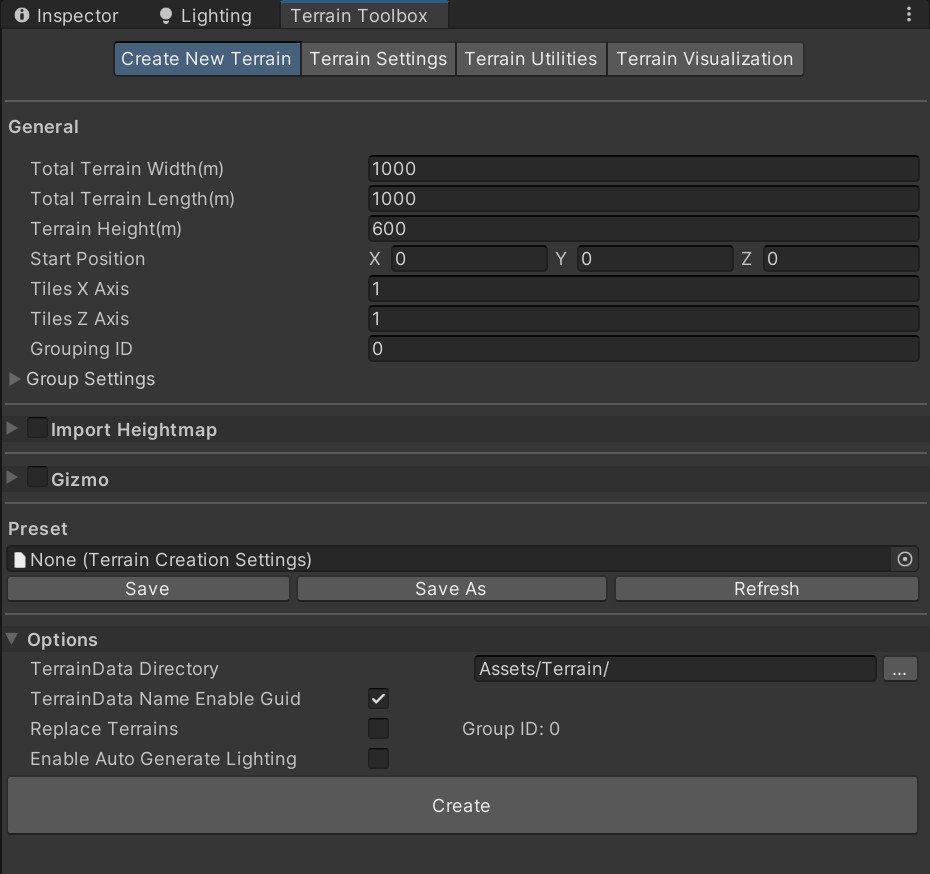Check the Replace Terrains option
Image resolution: width=930 pixels, height=874 pixels.
tap(378, 728)
